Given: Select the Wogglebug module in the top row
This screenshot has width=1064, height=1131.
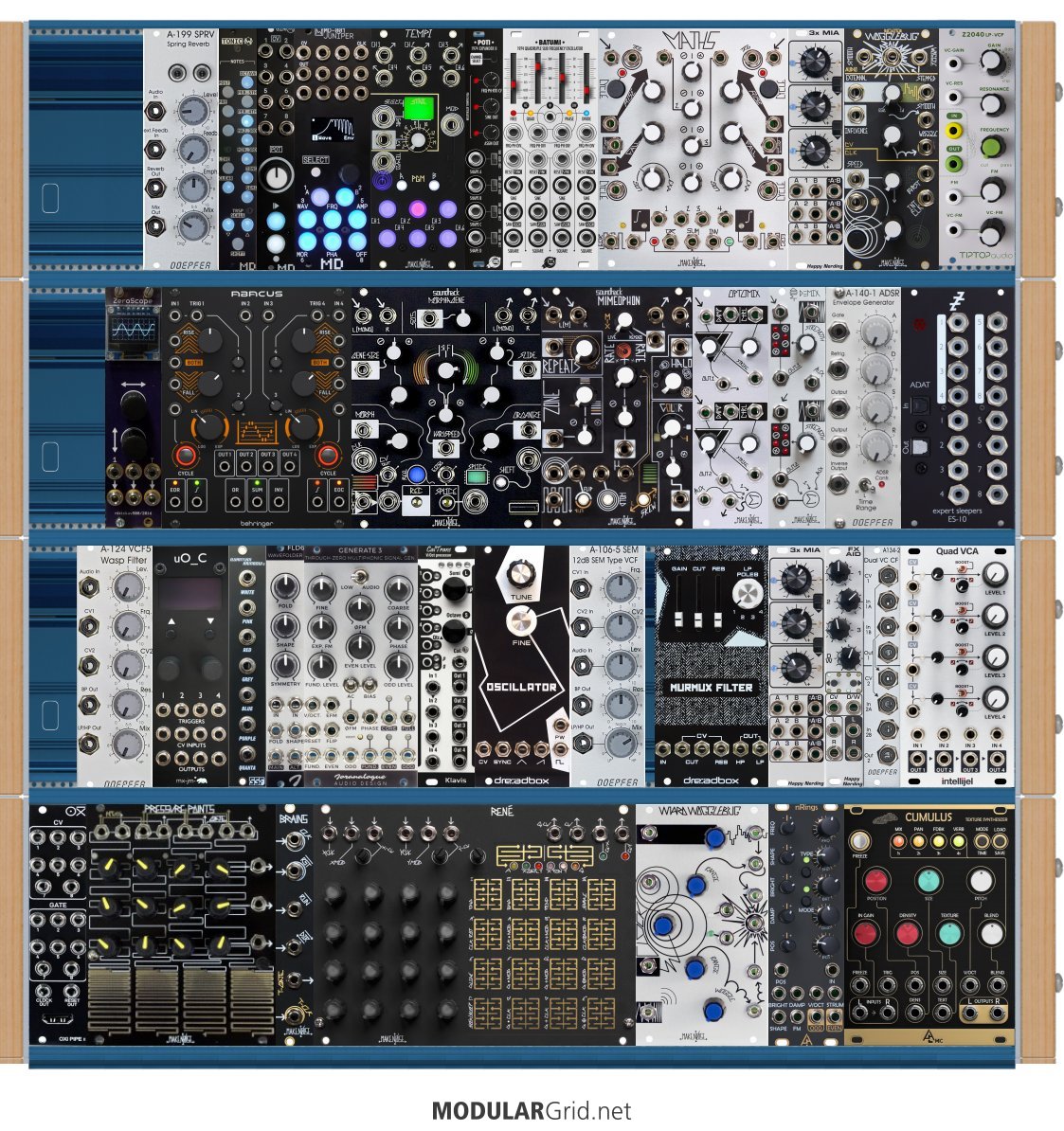Looking at the screenshot, I should (x=891, y=150).
